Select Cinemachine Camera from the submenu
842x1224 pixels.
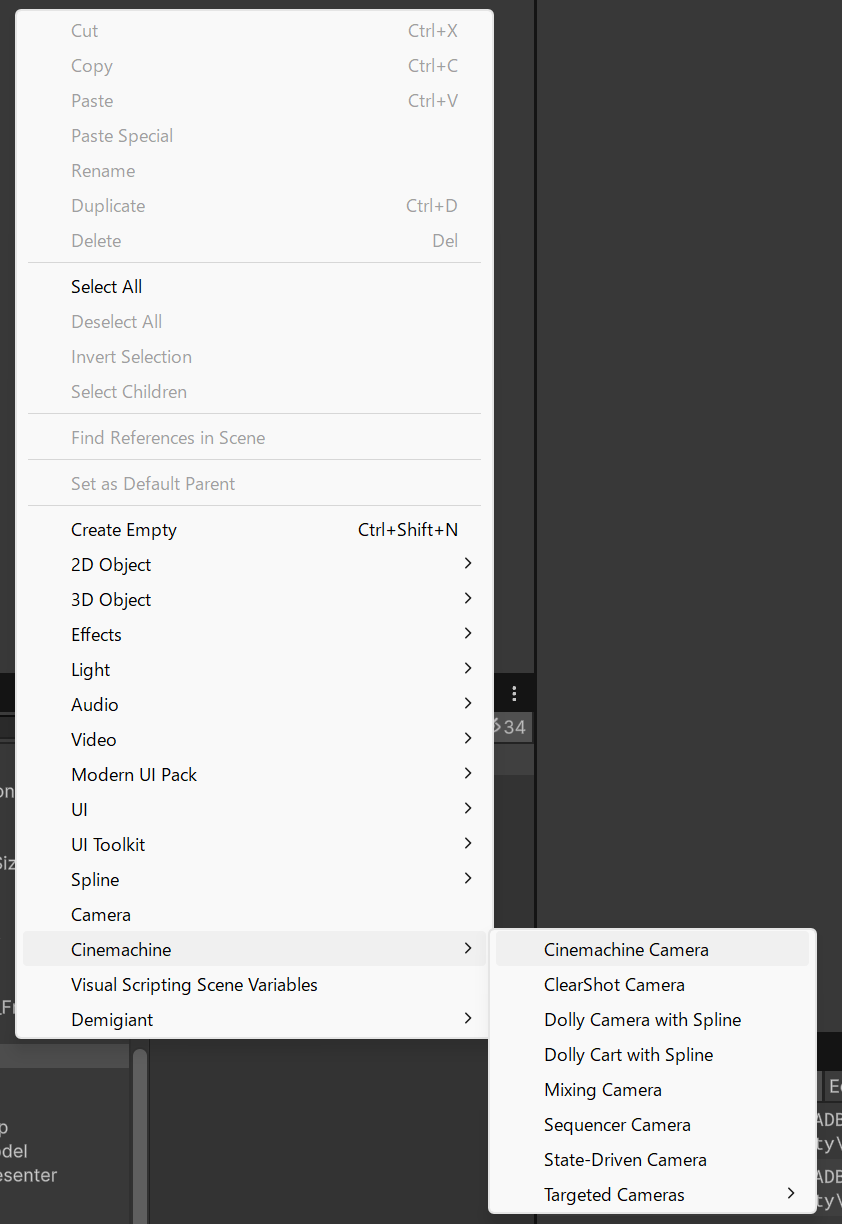point(626,950)
